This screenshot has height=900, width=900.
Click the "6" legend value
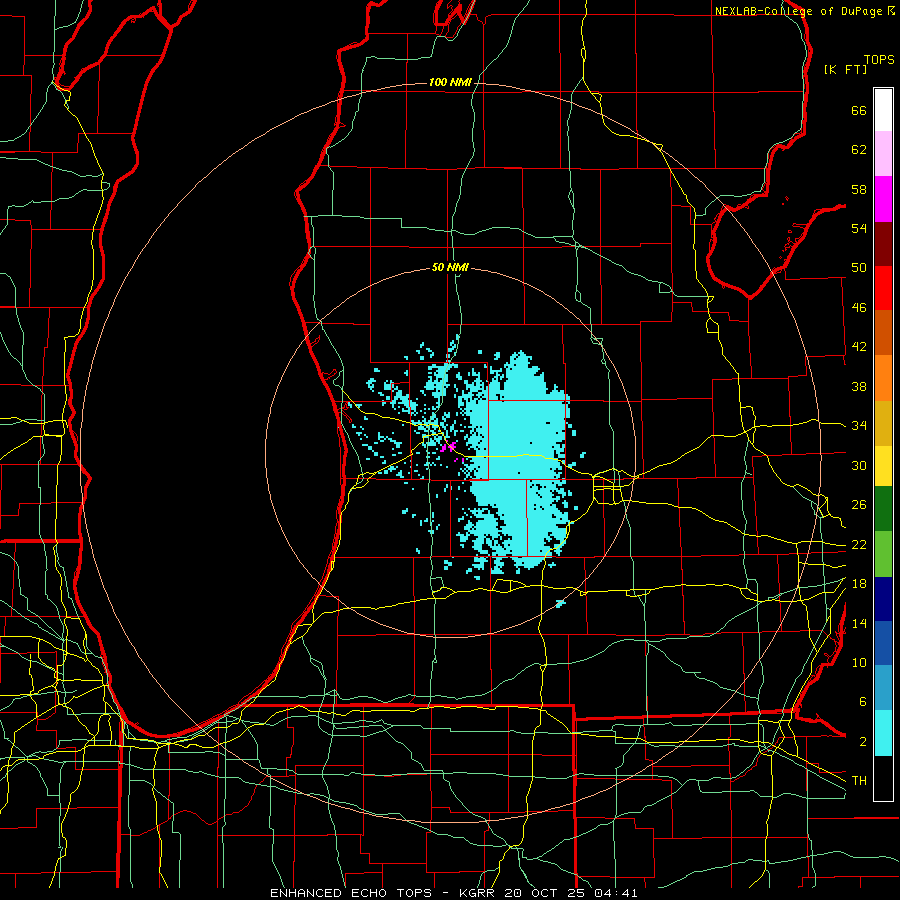coord(863,701)
